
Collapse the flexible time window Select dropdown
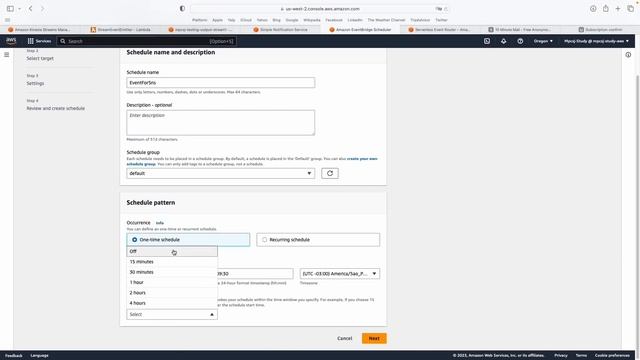[172, 314]
